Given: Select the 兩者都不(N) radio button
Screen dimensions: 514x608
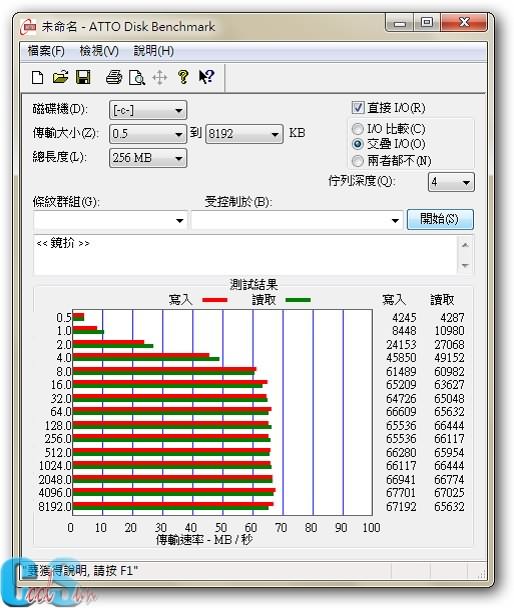Looking at the screenshot, I should coord(357,161).
